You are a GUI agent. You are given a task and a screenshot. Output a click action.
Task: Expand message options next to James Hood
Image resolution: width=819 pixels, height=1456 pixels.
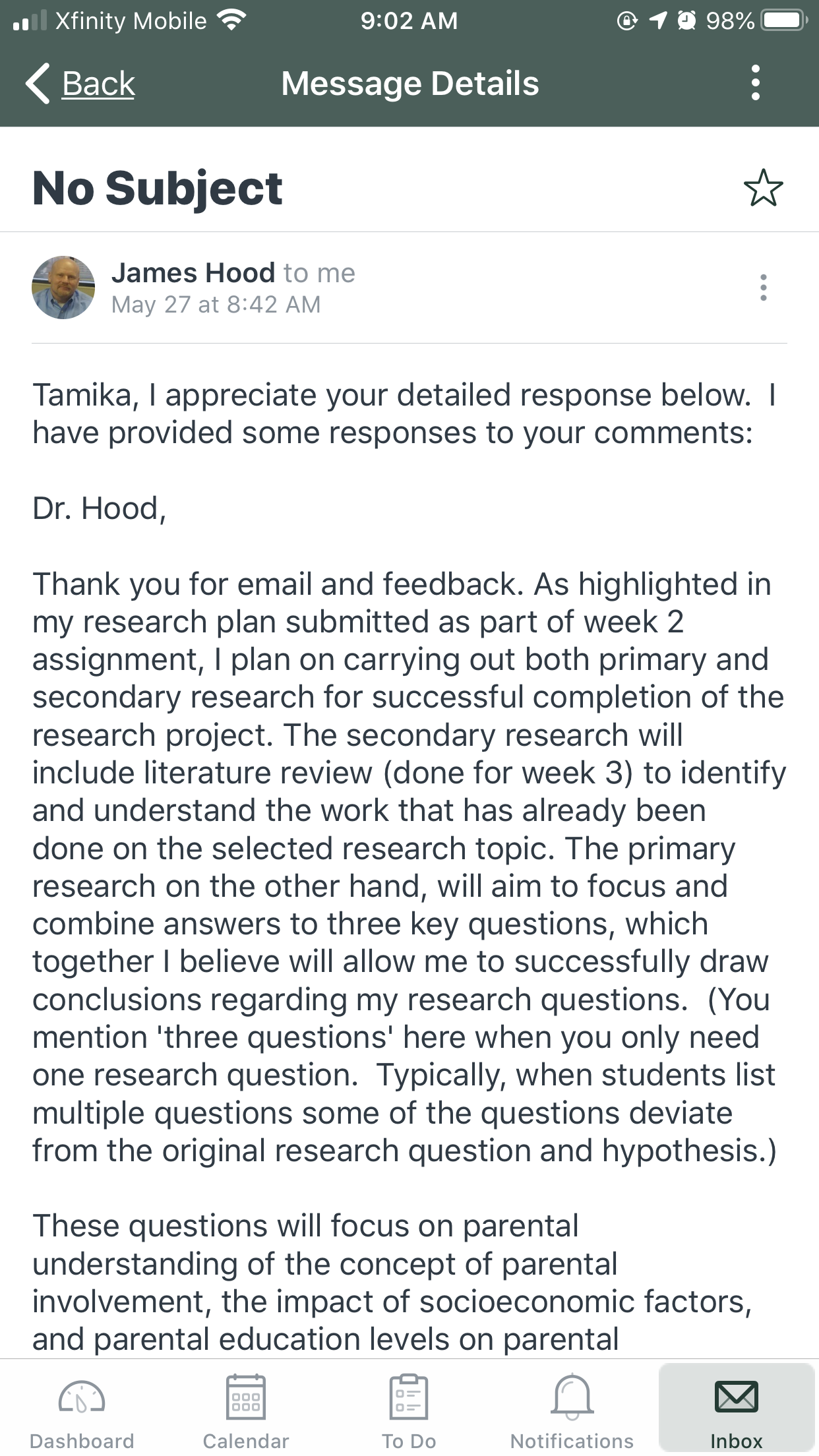click(764, 288)
